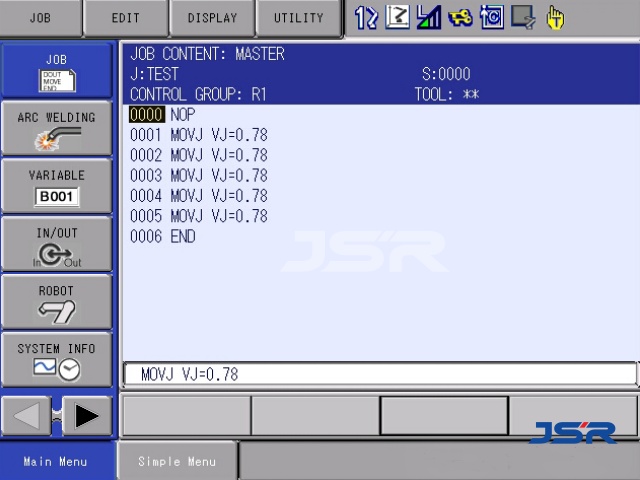This screenshot has width=640, height=480.
Task: Select line 0003 MOVJ VJ=0.78
Action: 199,176
